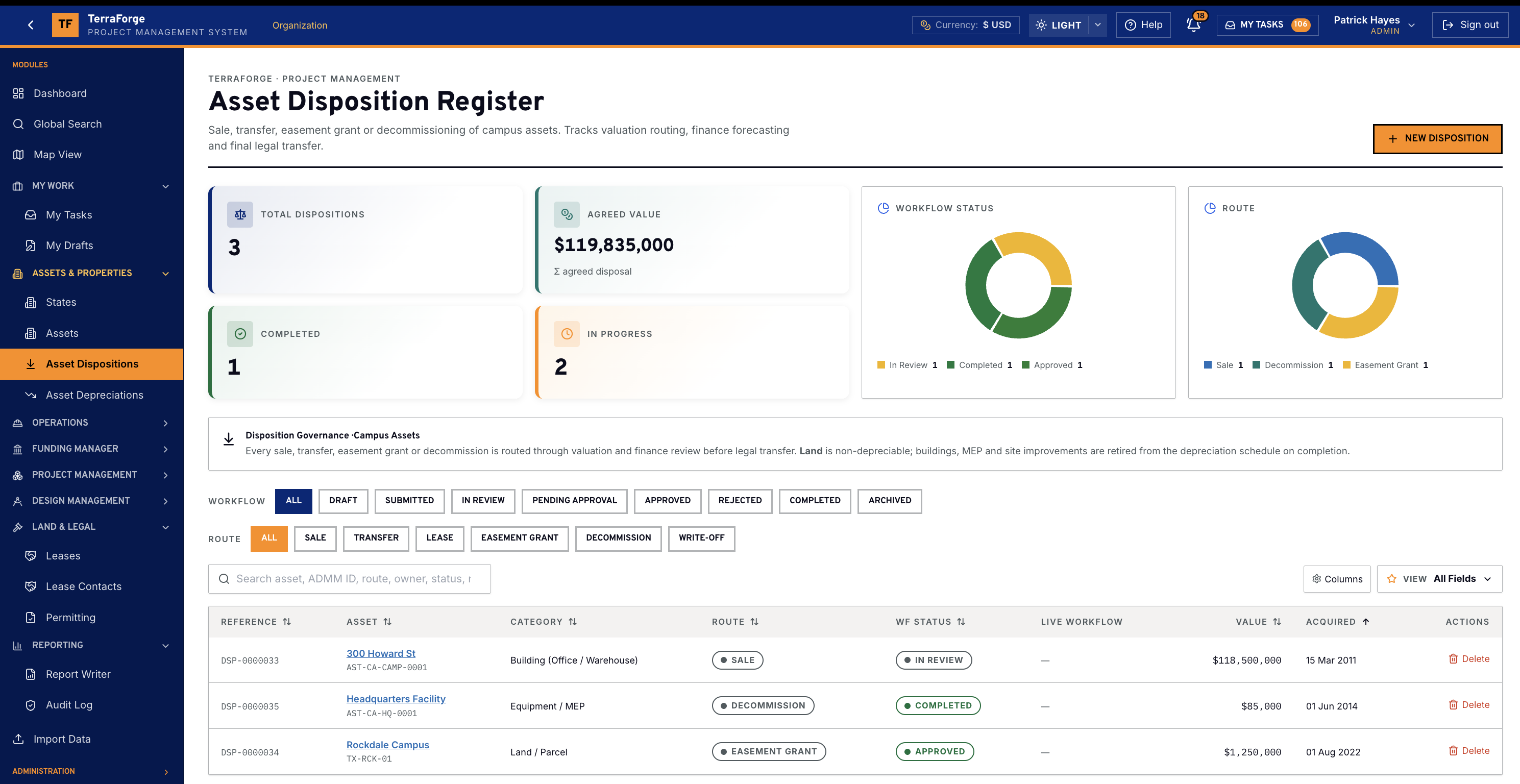Click the Report Writer icon
1520x784 pixels.
point(31,674)
